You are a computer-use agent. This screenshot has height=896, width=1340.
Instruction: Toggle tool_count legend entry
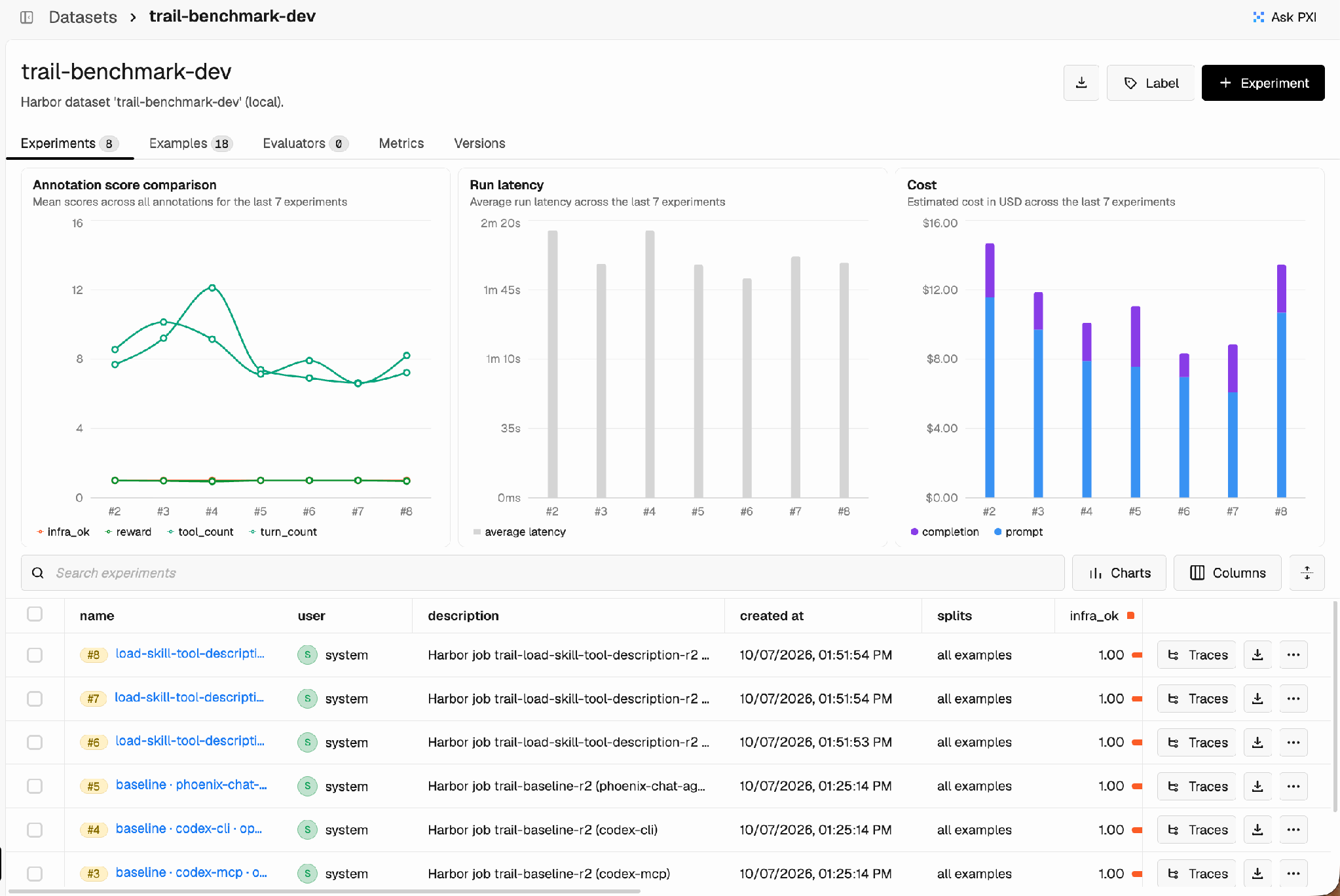[200, 532]
